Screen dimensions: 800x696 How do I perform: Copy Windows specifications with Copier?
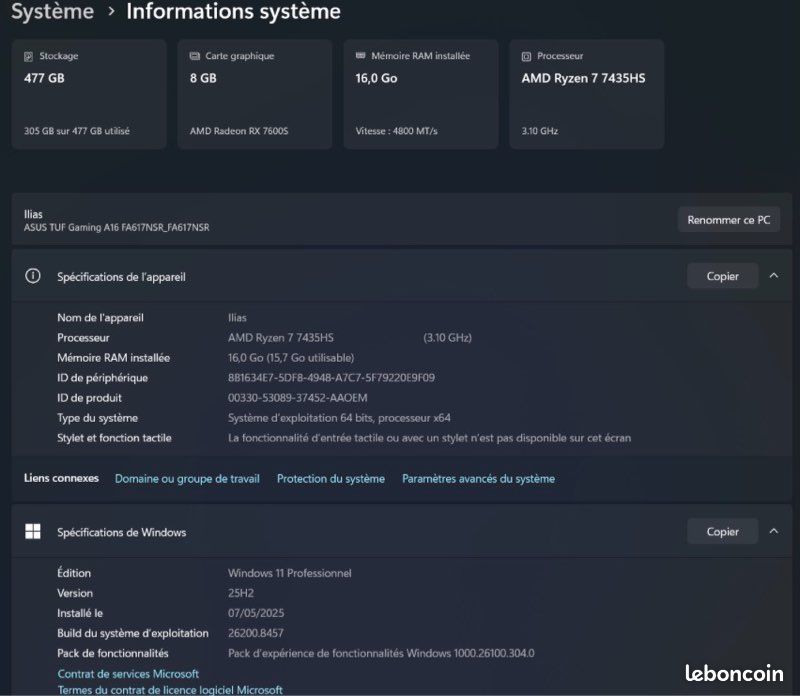(722, 532)
